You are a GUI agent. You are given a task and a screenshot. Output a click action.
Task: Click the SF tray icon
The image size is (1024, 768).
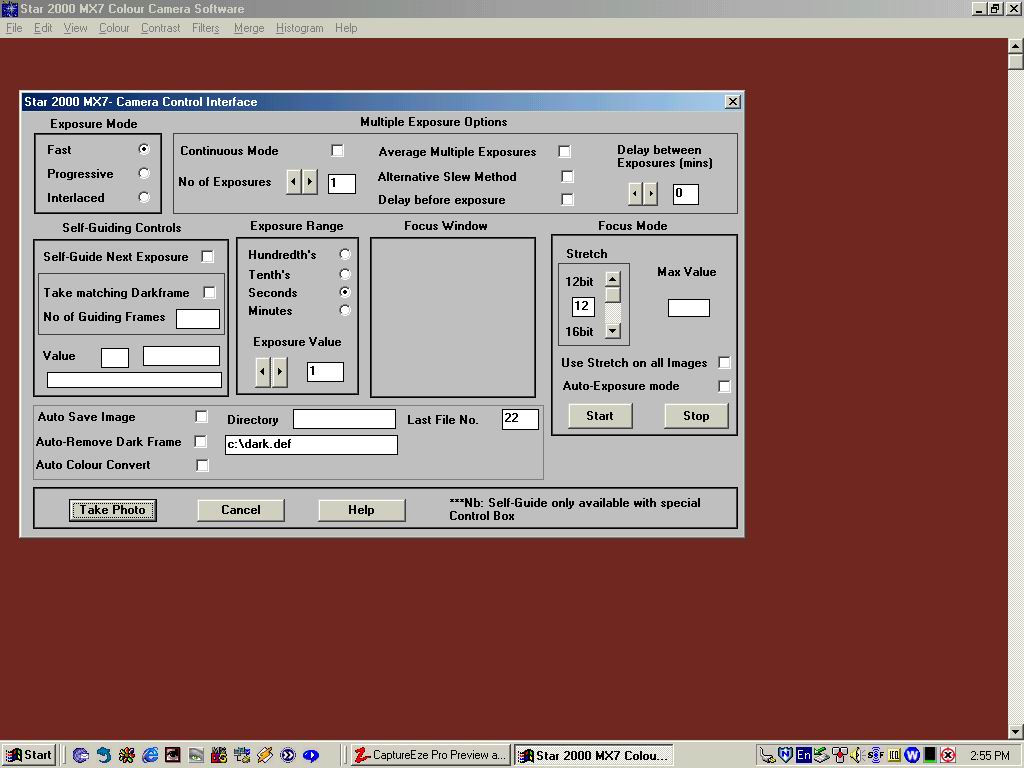(875, 755)
